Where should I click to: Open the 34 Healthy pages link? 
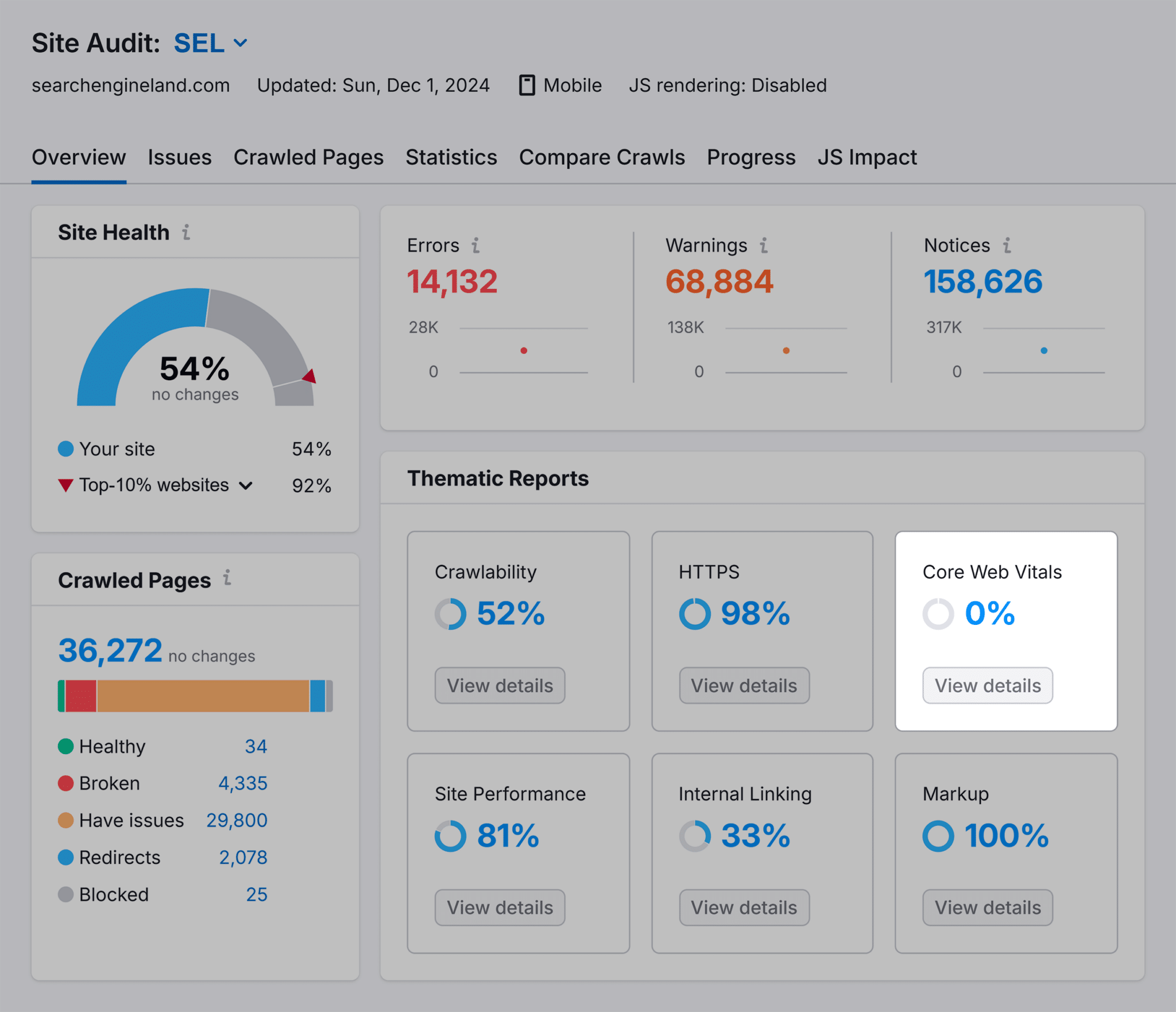tap(256, 747)
